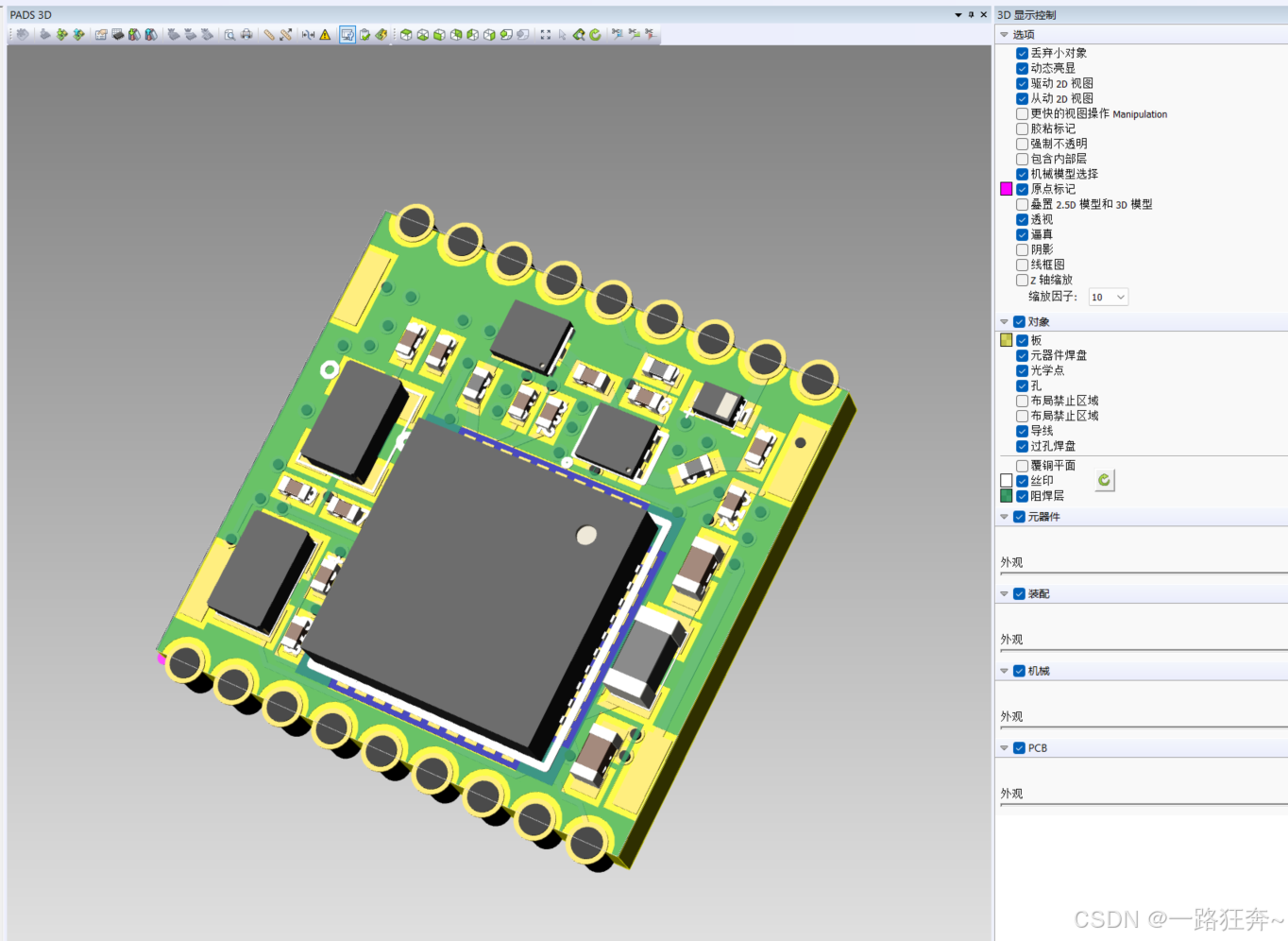1288x941 pixels.
Task: Collapse the PCB section triangle
Action: tap(1004, 748)
